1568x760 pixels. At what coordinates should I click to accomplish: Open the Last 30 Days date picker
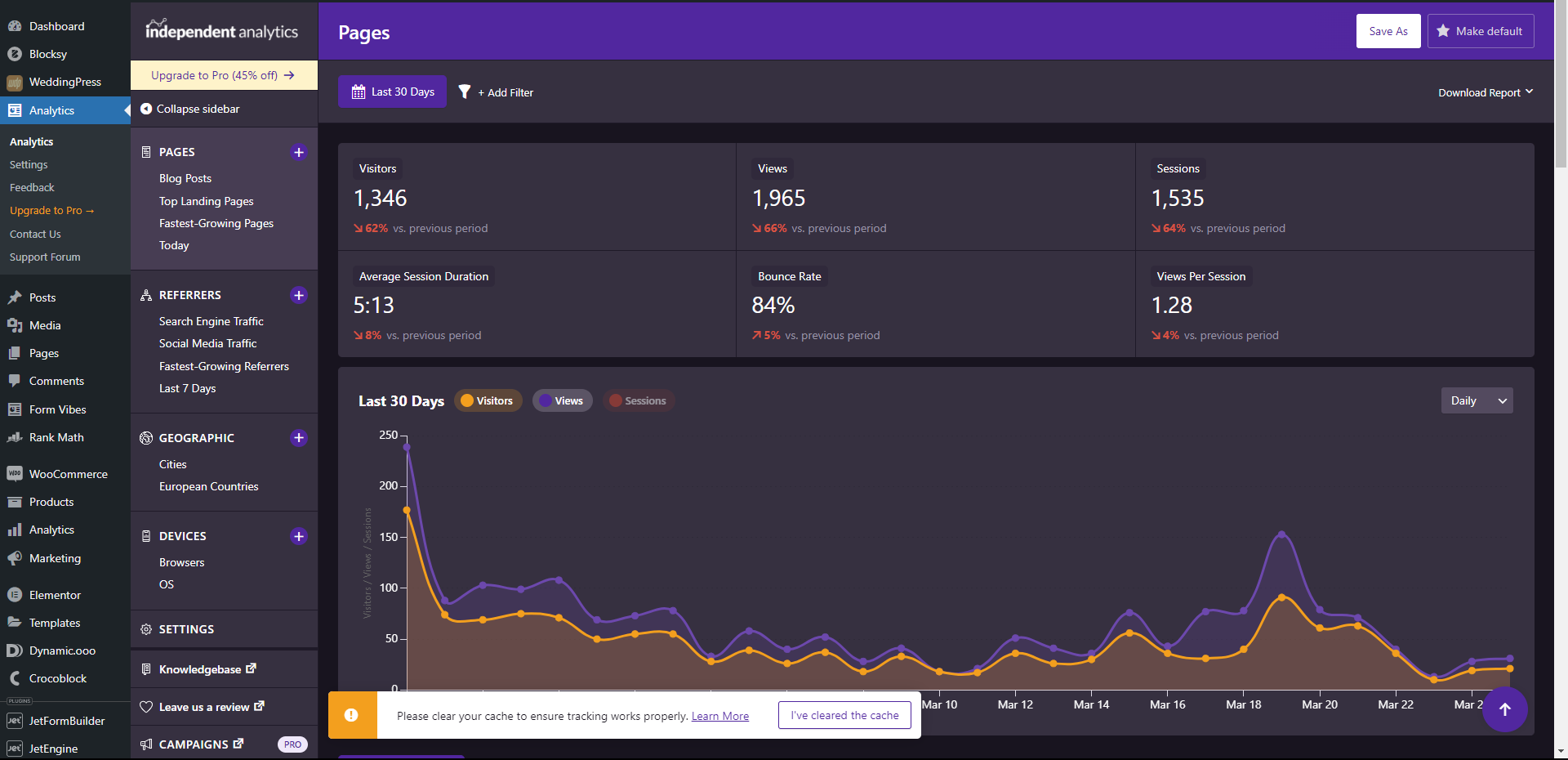(x=393, y=92)
